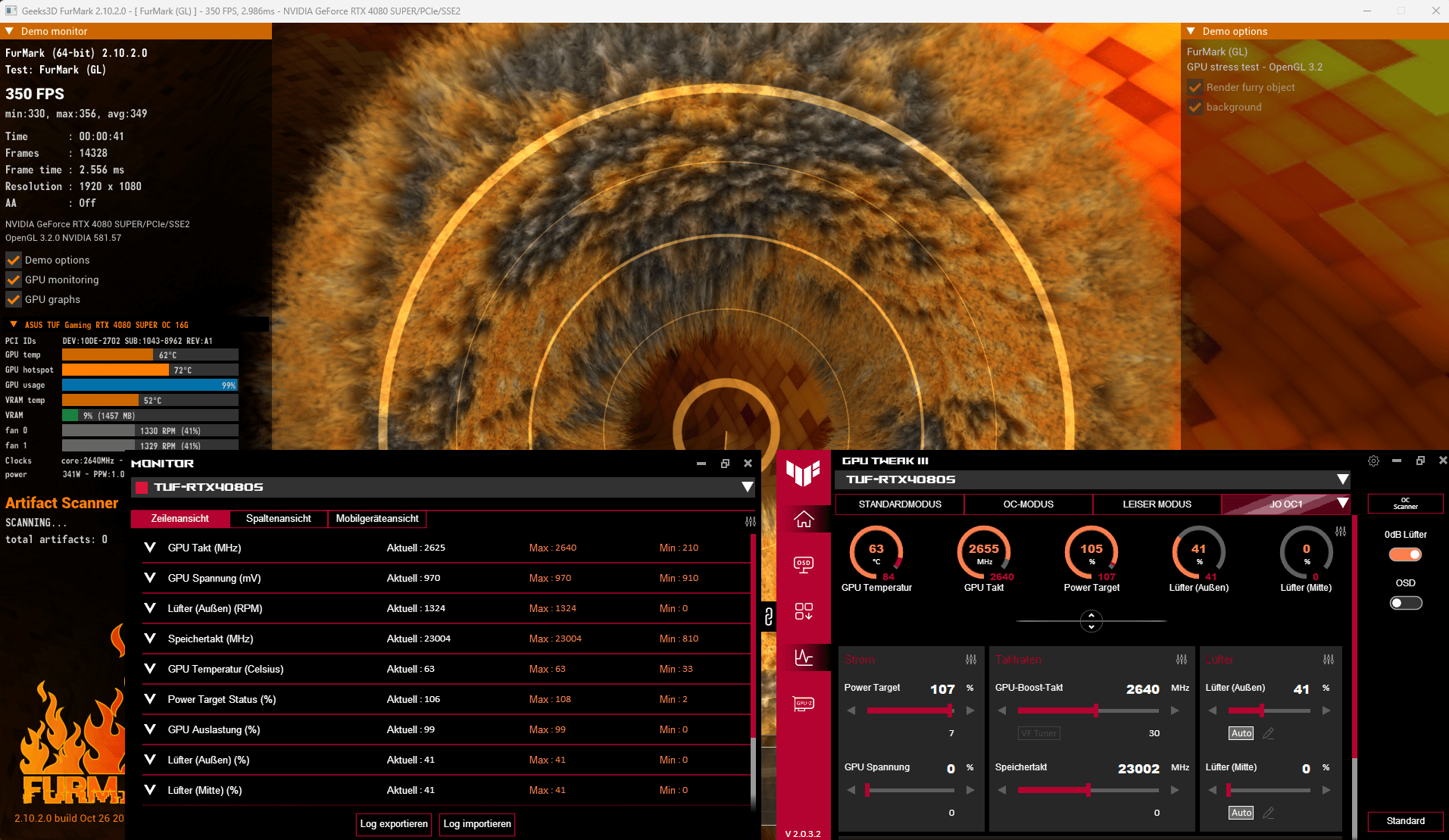This screenshot has height=840, width=1449.
Task: Open GPU Tweak III settings gear
Action: coord(1373,461)
